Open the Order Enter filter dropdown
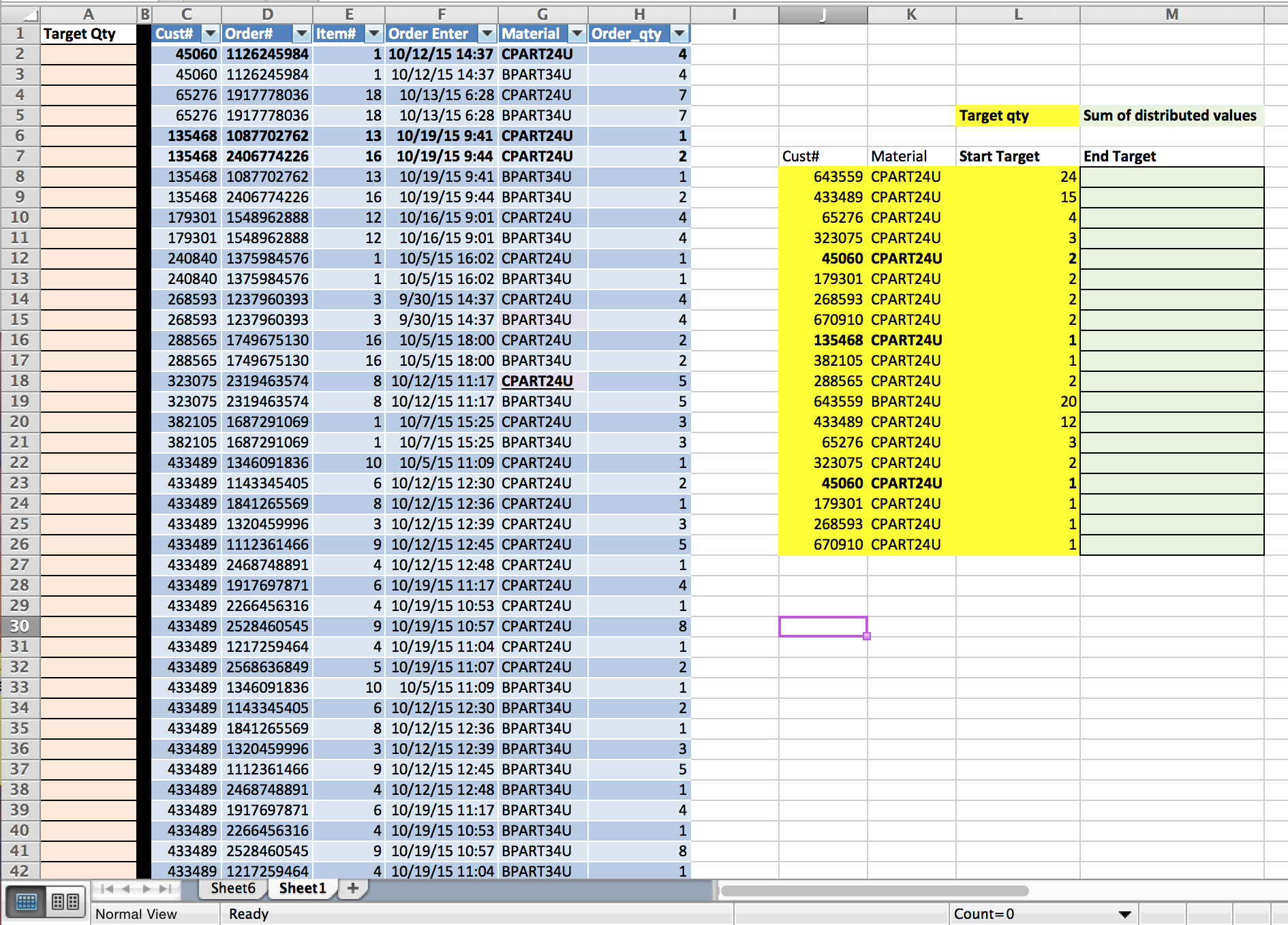The image size is (1288, 925). (487, 33)
